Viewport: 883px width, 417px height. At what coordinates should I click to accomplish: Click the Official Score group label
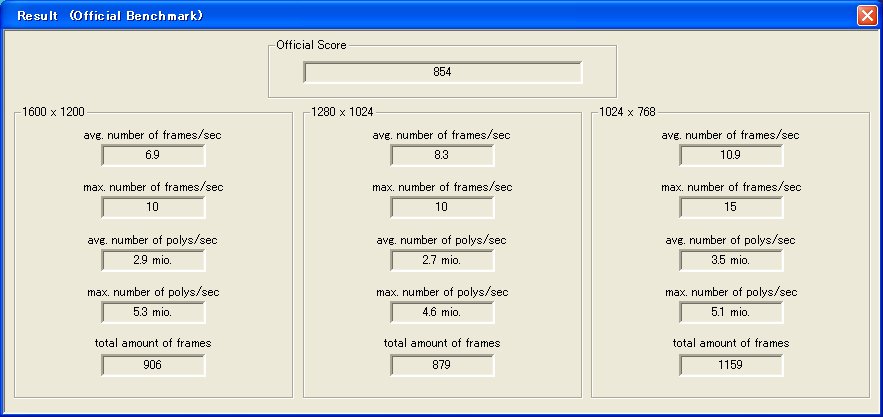312,45
